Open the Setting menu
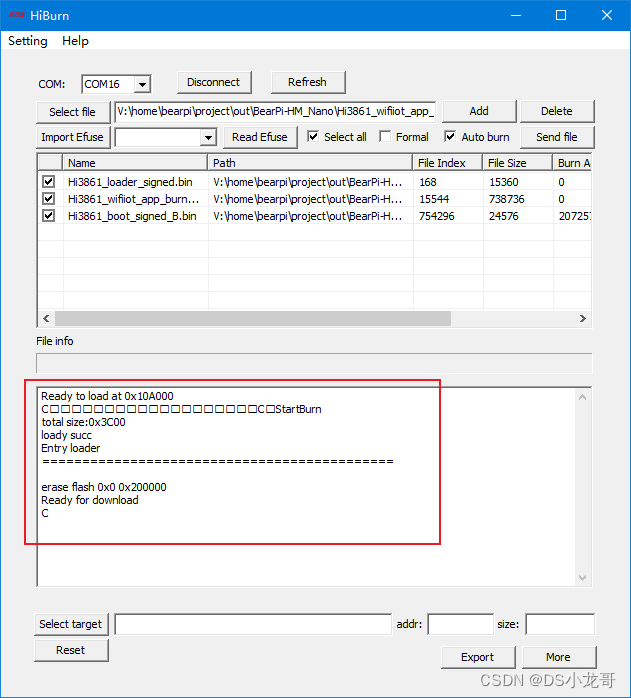 [x=28, y=41]
